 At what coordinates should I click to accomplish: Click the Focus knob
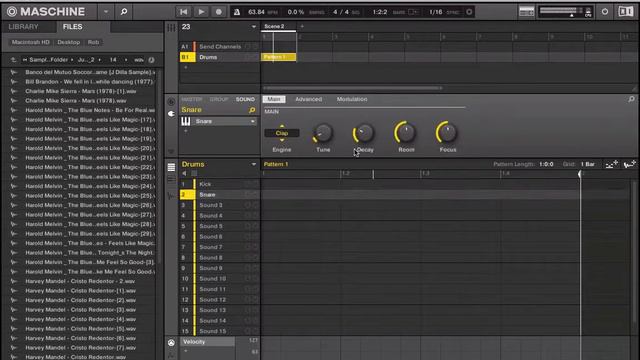coord(447,132)
